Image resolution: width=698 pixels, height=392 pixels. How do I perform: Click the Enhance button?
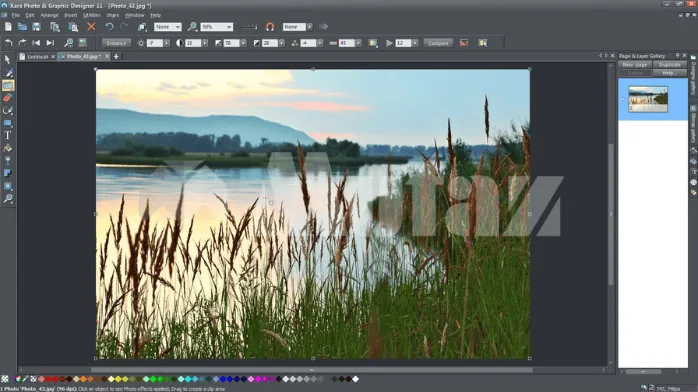(116, 43)
